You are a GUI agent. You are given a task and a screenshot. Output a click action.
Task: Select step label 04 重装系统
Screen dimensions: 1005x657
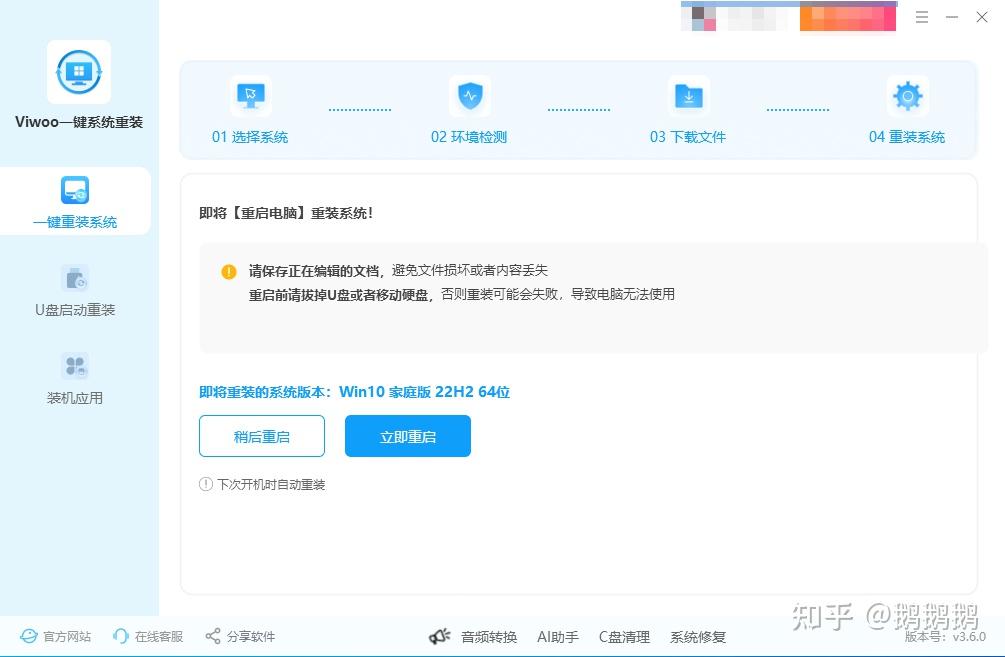click(x=907, y=137)
